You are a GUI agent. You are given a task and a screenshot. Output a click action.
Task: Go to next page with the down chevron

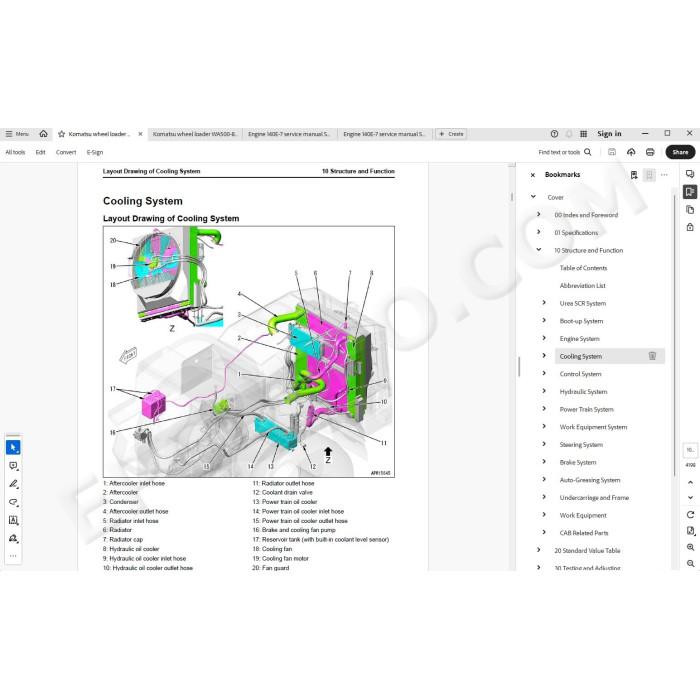pos(690,498)
